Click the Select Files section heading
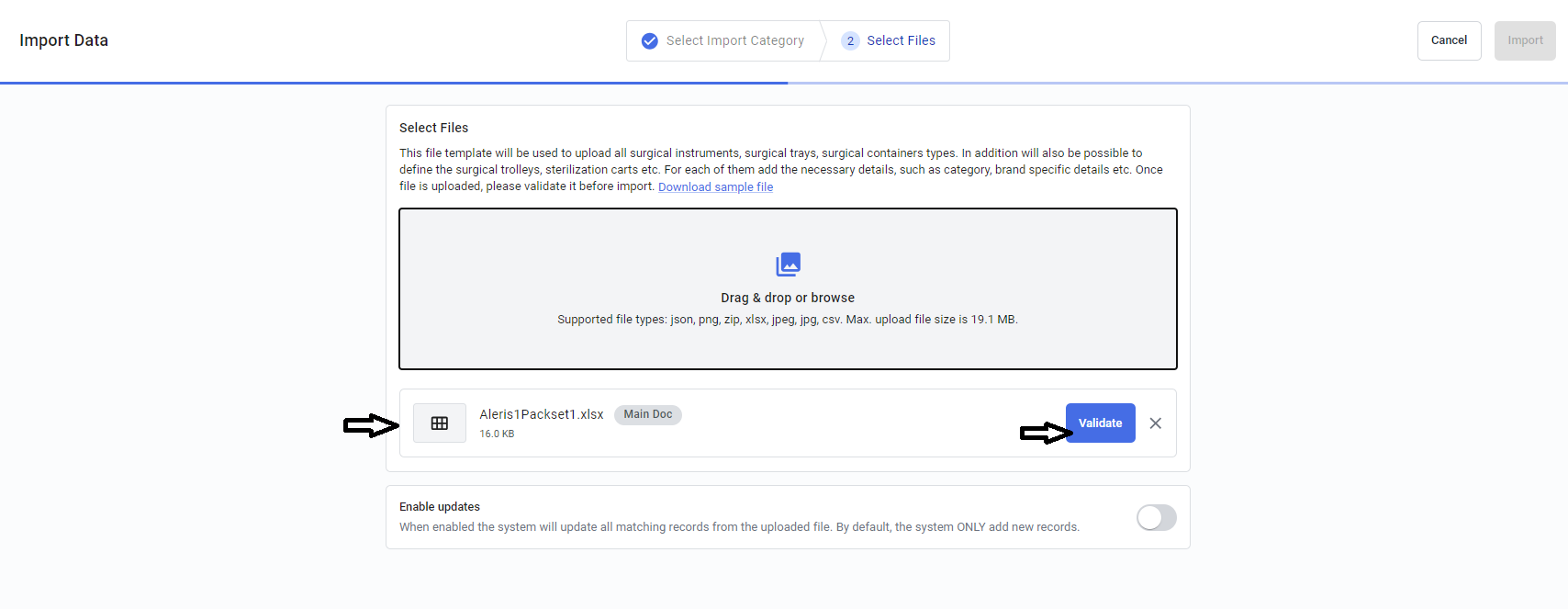The height and width of the screenshot is (609, 1568). [433, 128]
